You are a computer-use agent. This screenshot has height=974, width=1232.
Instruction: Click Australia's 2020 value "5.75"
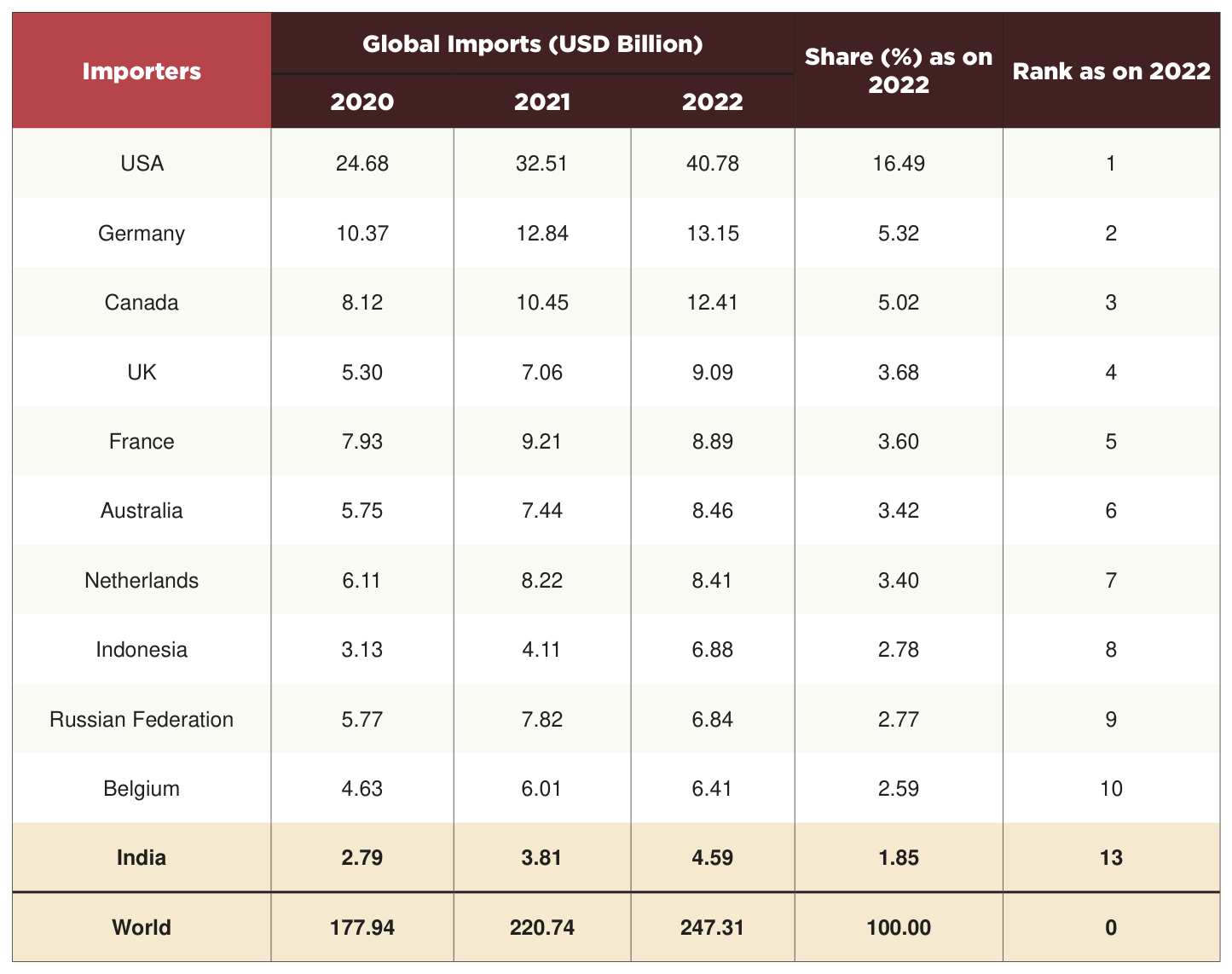click(x=362, y=510)
